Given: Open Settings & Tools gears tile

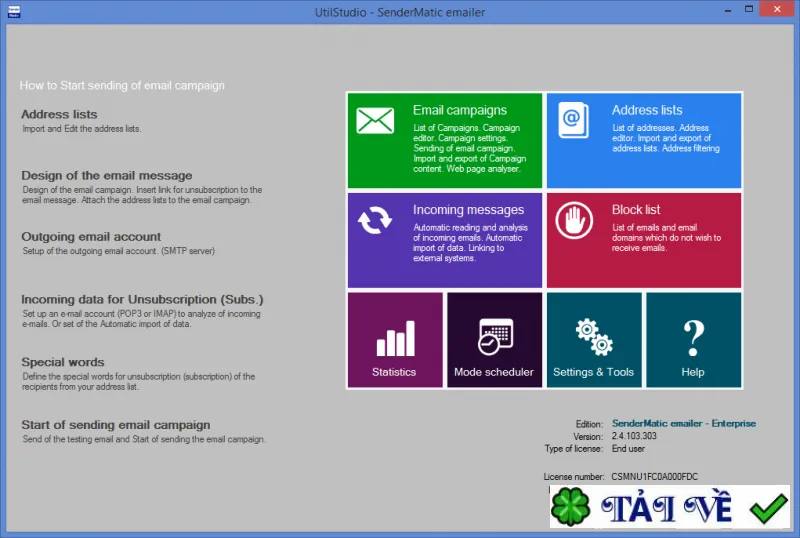Looking at the screenshot, I should (x=594, y=340).
